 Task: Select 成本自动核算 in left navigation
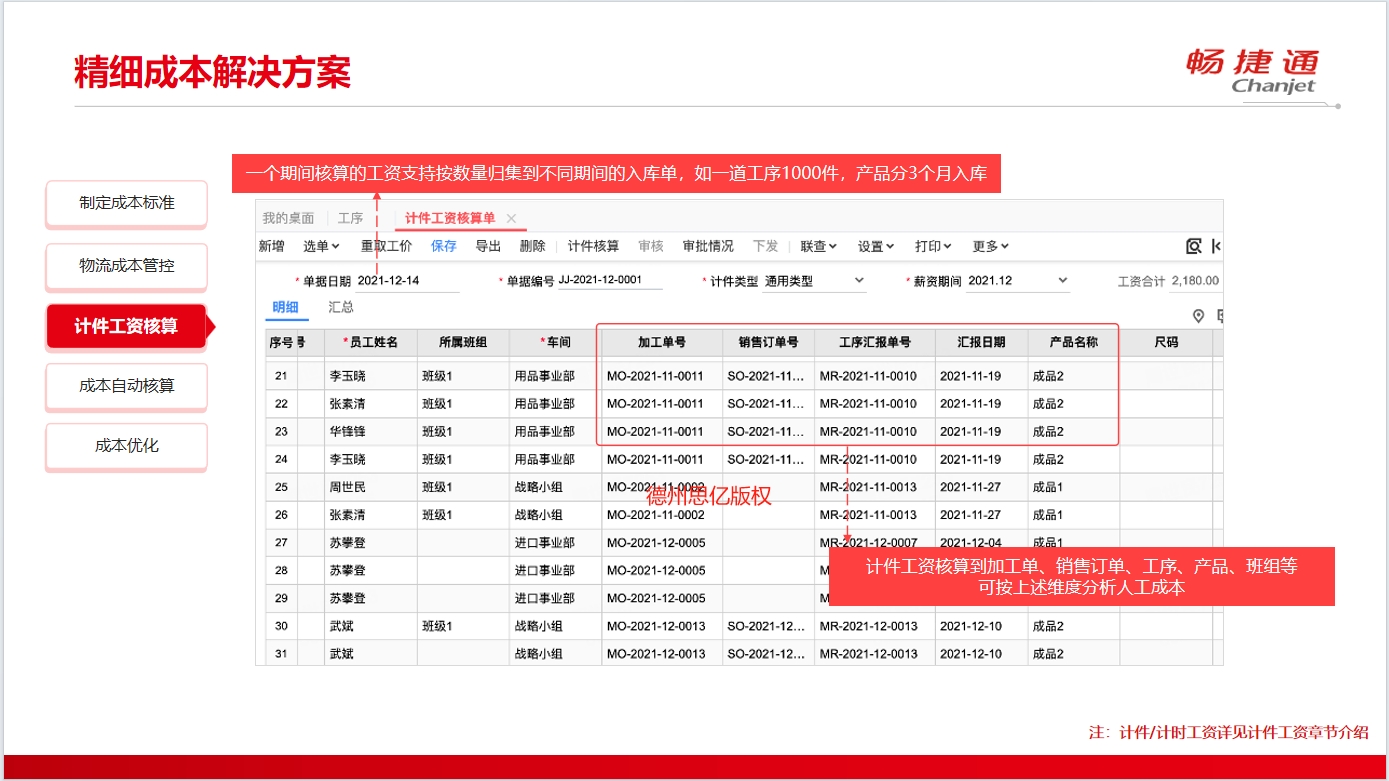click(126, 386)
